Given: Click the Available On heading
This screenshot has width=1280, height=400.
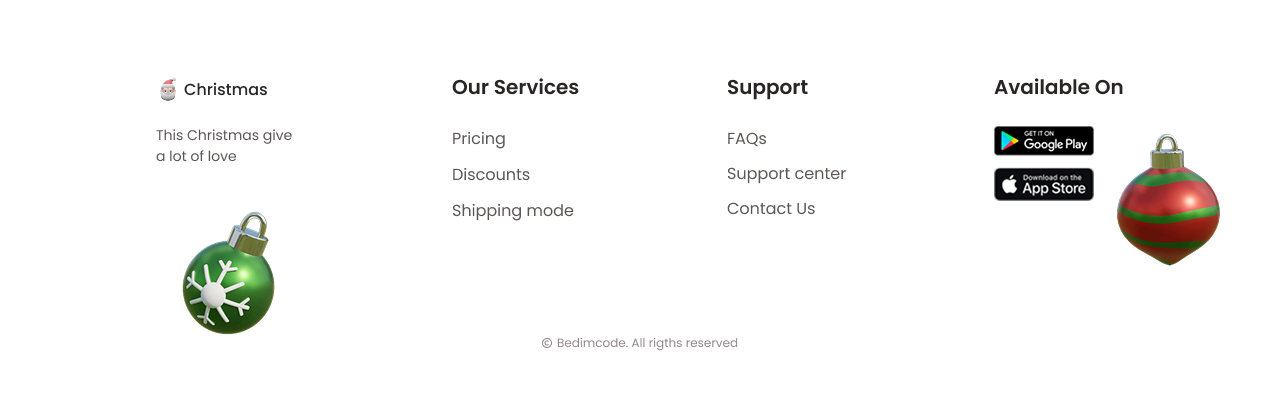Looking at the screenshot, I should coord(1058,88).
